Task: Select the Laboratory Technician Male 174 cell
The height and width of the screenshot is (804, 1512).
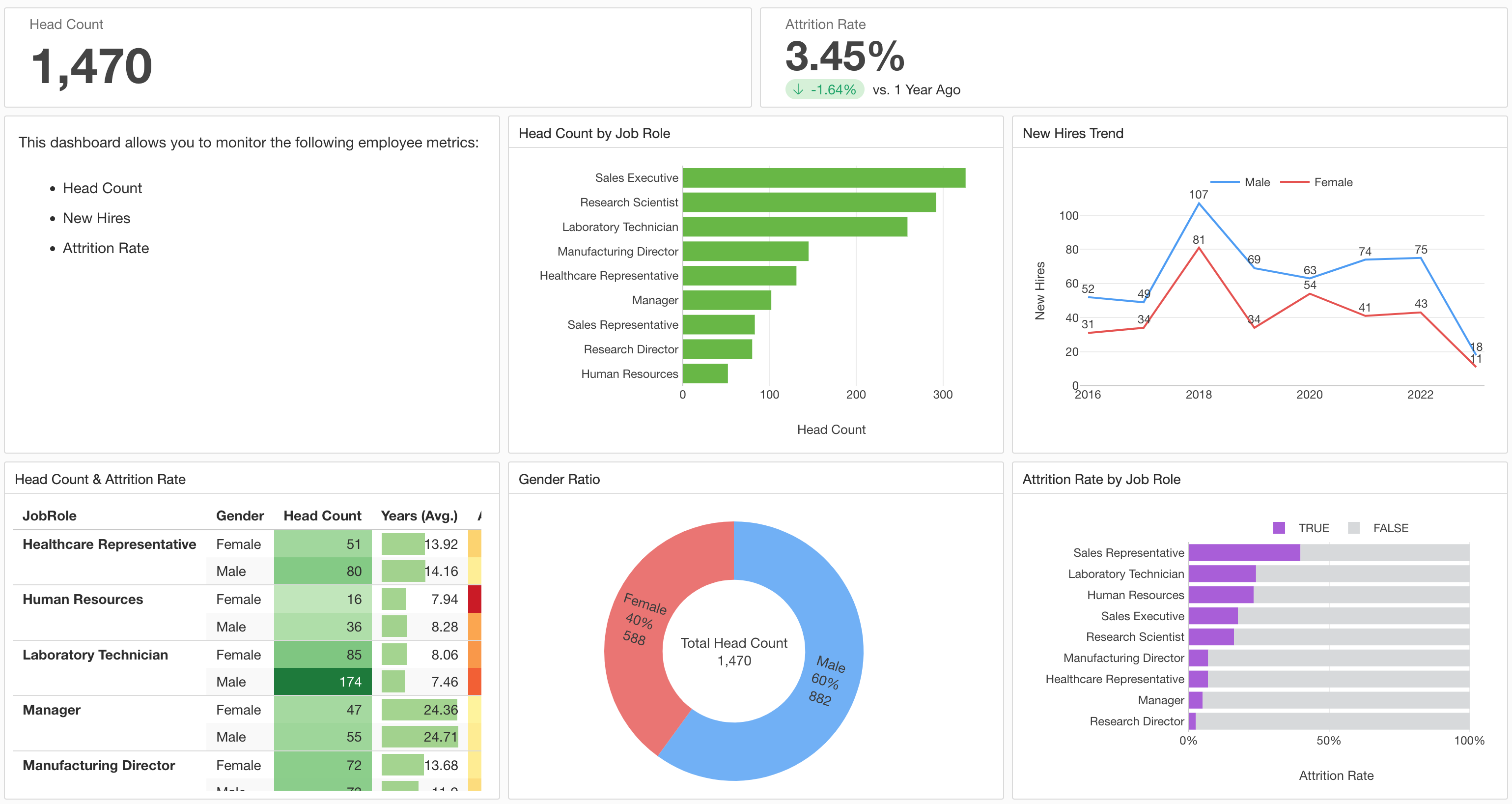Action: click(x=323, y=682)
